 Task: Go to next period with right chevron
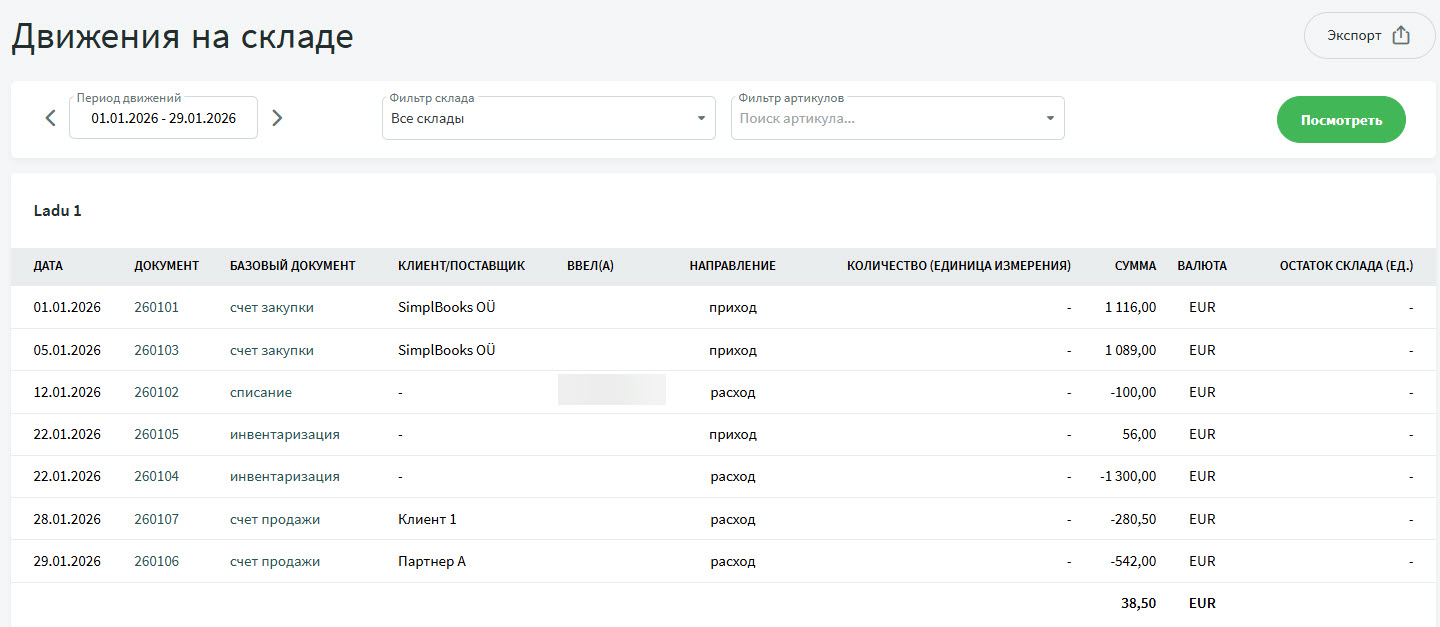278,118
